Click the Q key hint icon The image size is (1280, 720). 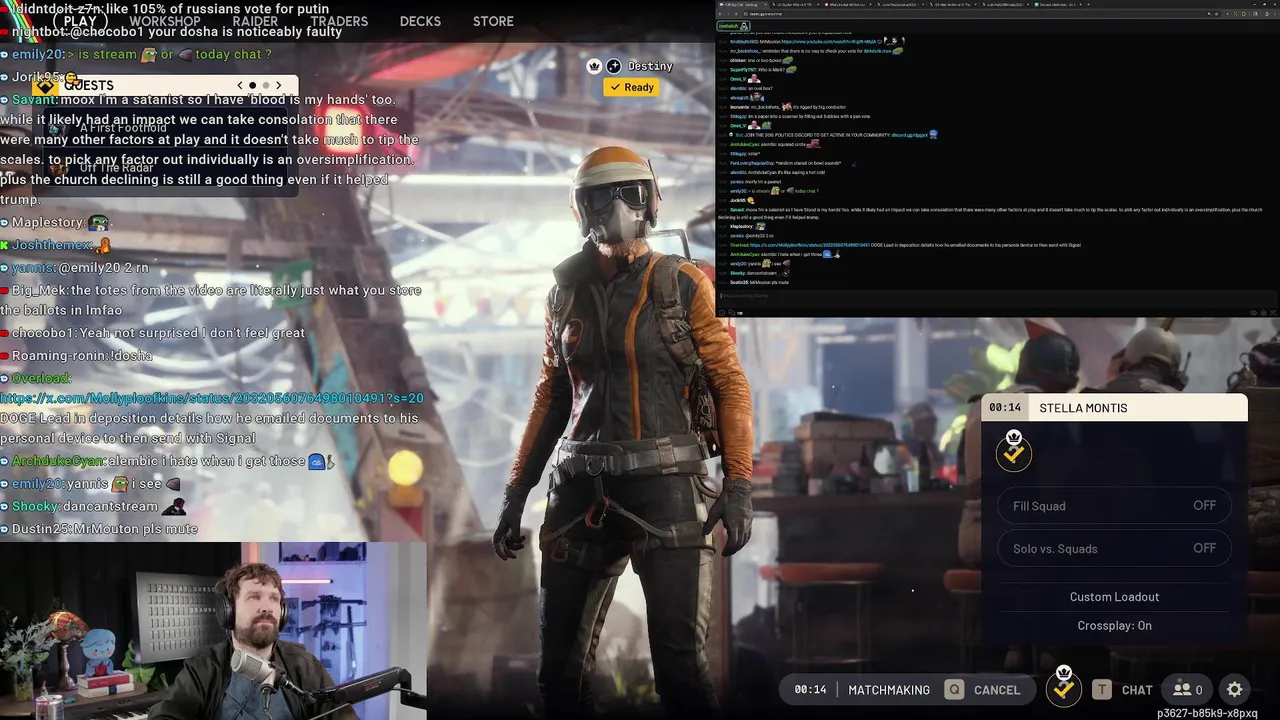[x=955, y=689]
